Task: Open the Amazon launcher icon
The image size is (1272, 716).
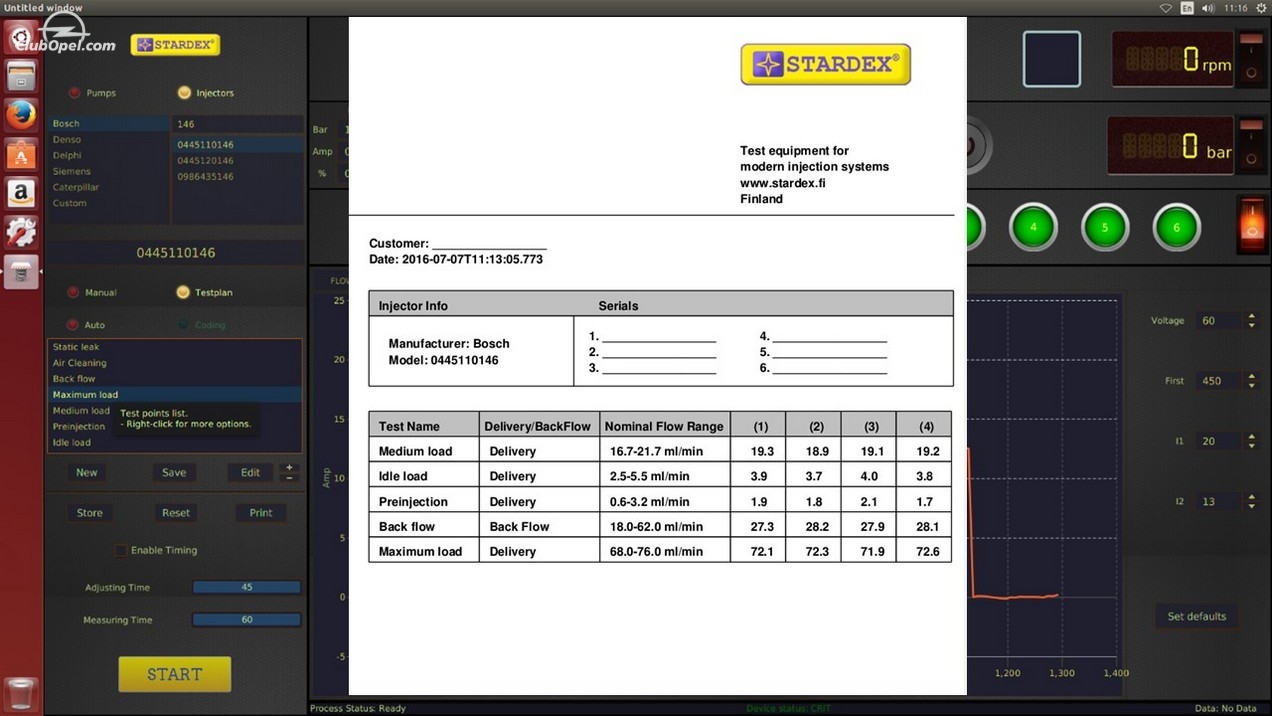Action: [21, 193]
